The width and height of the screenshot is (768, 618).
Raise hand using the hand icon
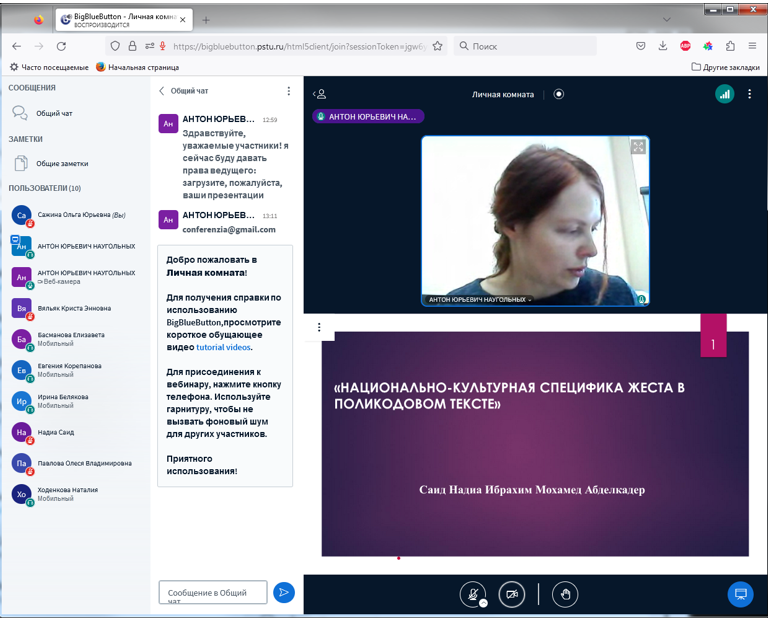(565, 593)
